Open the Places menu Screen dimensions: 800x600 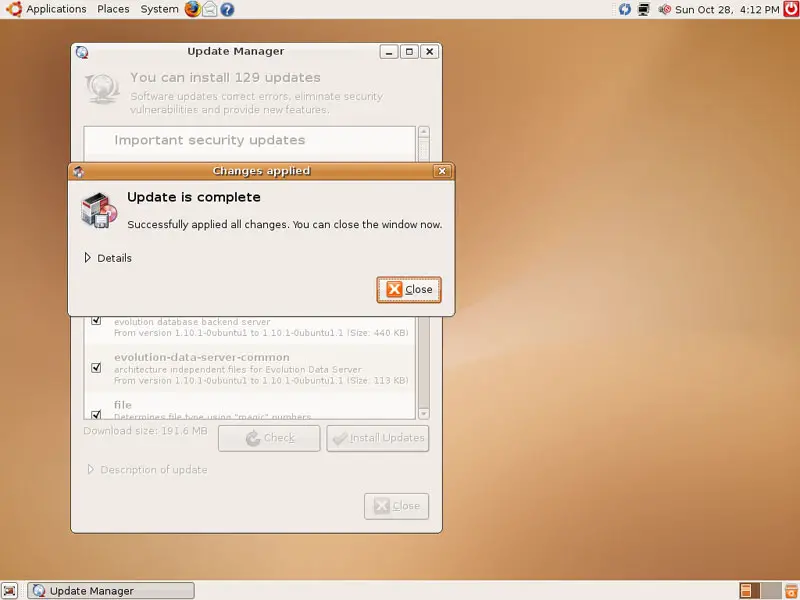(x=113, y=9)
